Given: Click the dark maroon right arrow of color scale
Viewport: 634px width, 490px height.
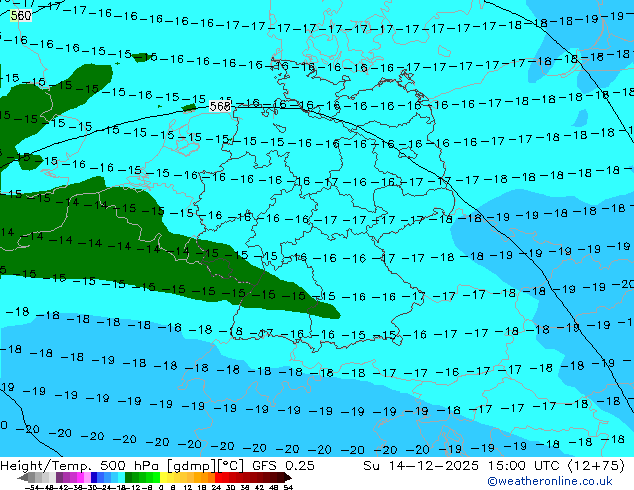Looking at the screenshot, I should click(x=288, y=477).
